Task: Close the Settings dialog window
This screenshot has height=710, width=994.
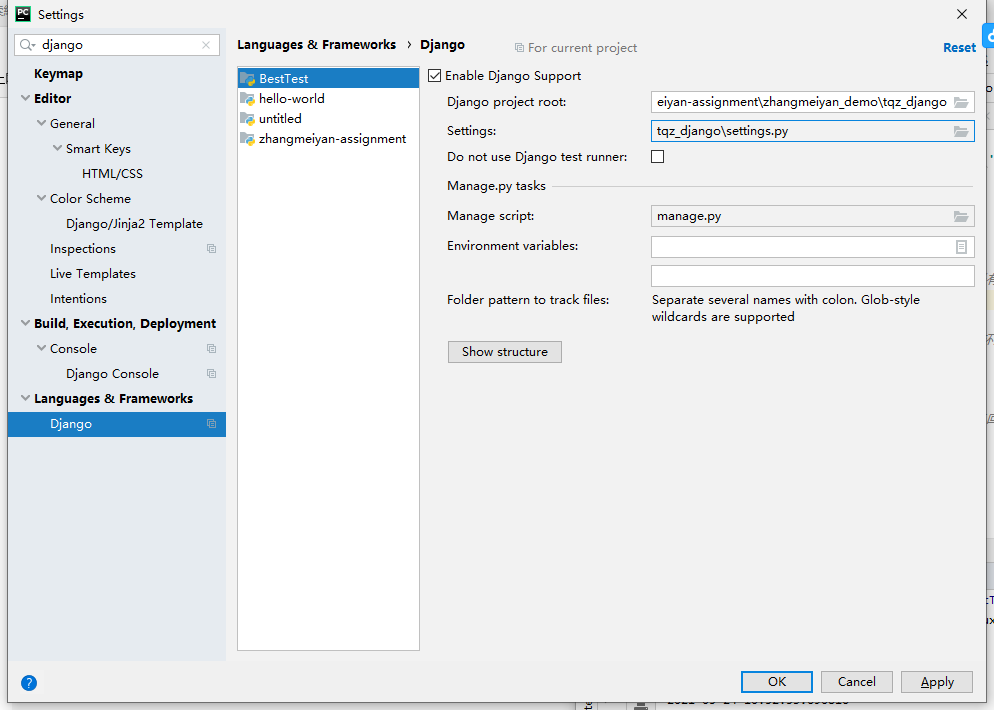Action: click(962, 14)
